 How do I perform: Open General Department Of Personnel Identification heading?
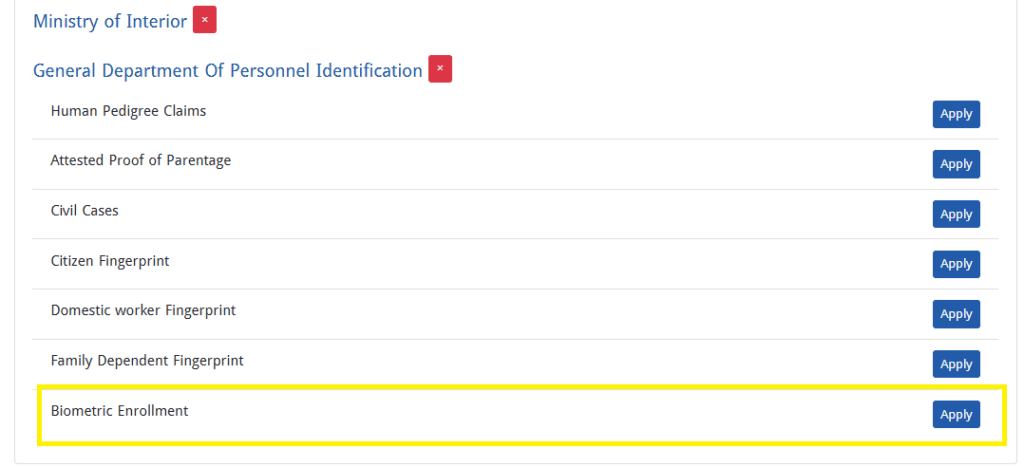(x=227, y=71)
